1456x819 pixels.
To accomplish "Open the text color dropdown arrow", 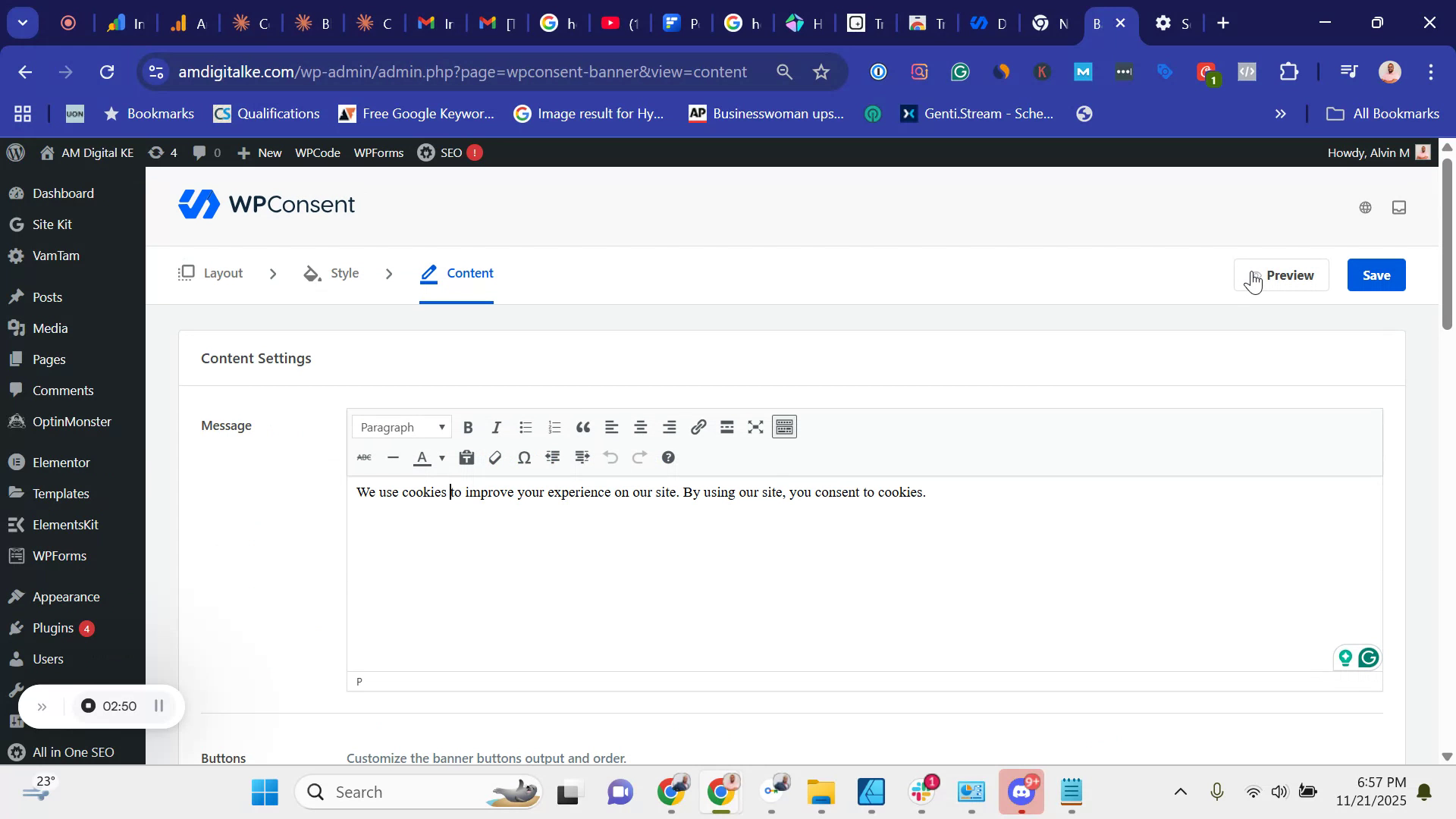I will pyautogui.click(x=442, y=459).
